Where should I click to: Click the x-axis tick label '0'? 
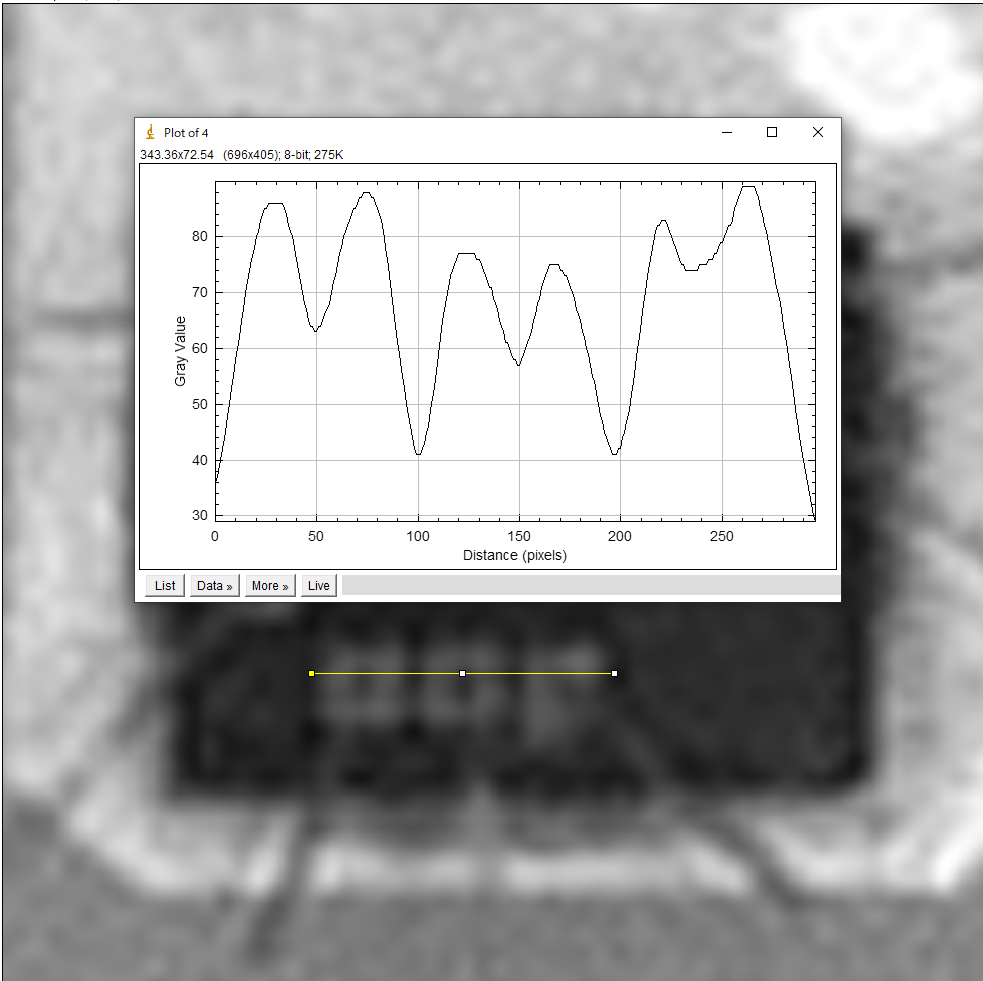(215, 537)
